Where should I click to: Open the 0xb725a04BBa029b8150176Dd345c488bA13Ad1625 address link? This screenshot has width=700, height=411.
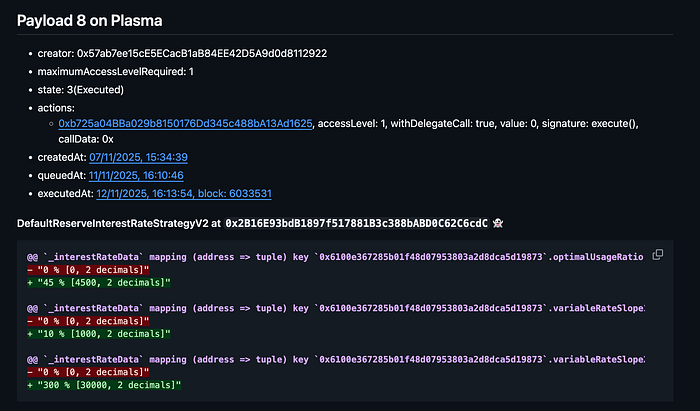click(x=186, y=123)
